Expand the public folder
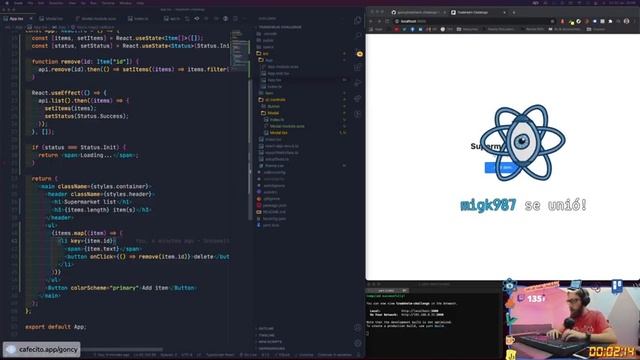The width and height of the screenshot is (640, 360). coord(265,40)
